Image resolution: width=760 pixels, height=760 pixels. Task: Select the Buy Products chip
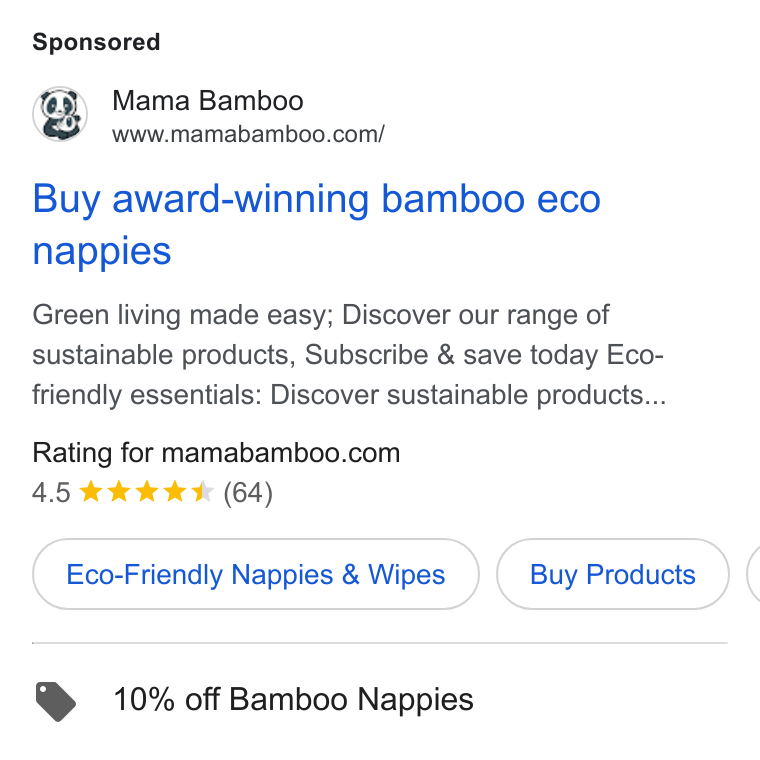point(613,574)
